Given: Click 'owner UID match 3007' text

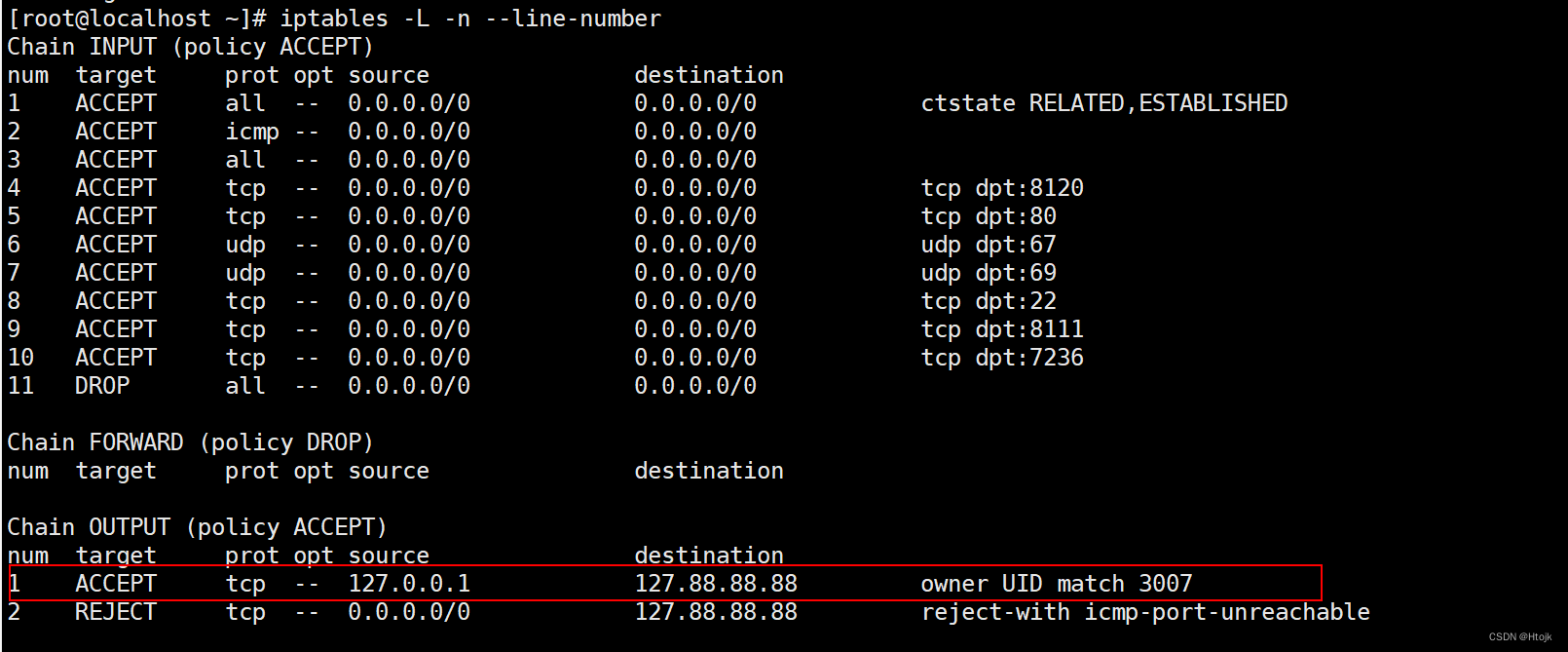Looking at the screenshot, I should (1057, 584).
